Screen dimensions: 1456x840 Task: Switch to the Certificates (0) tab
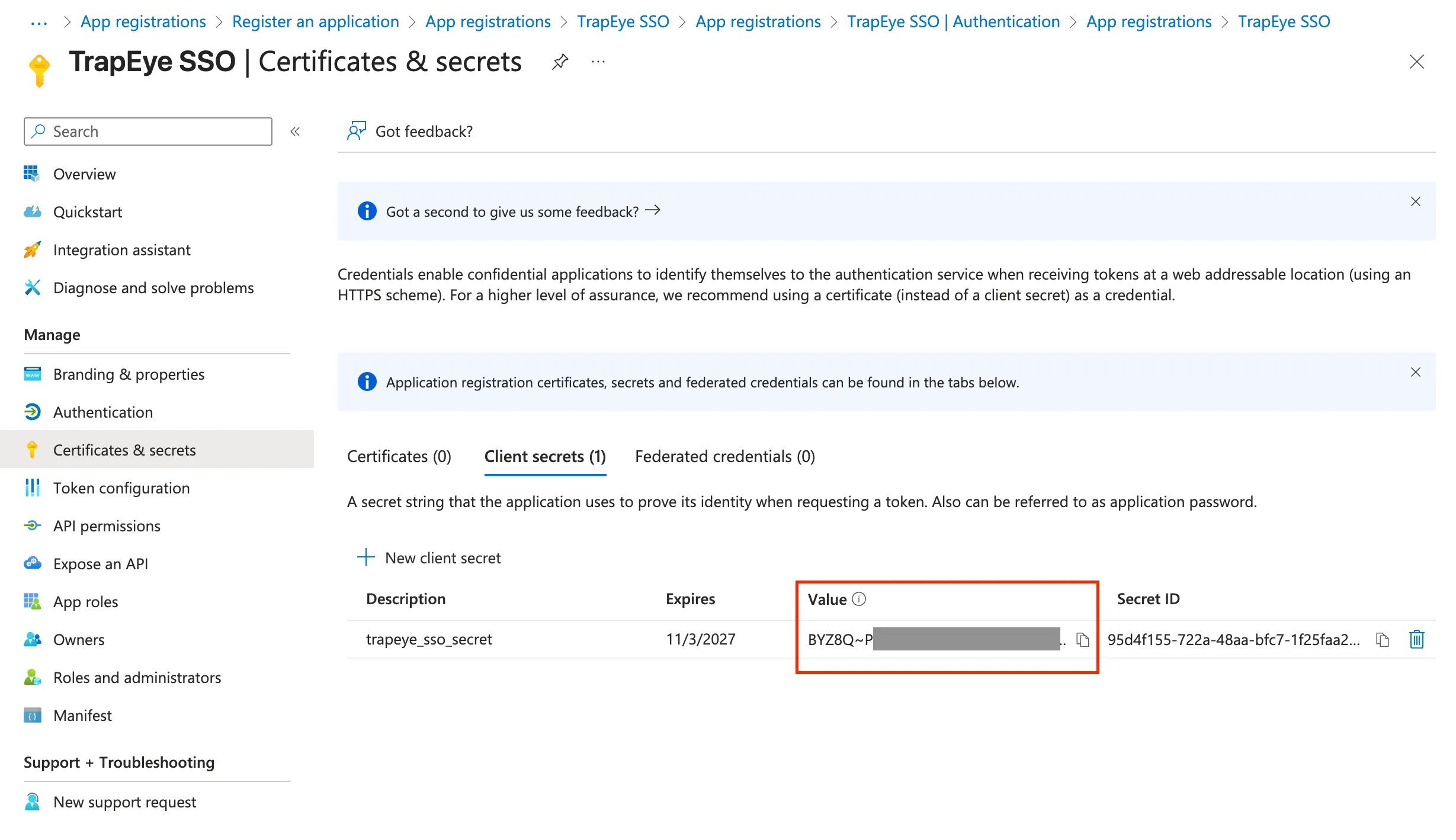[x=399, y=457]
